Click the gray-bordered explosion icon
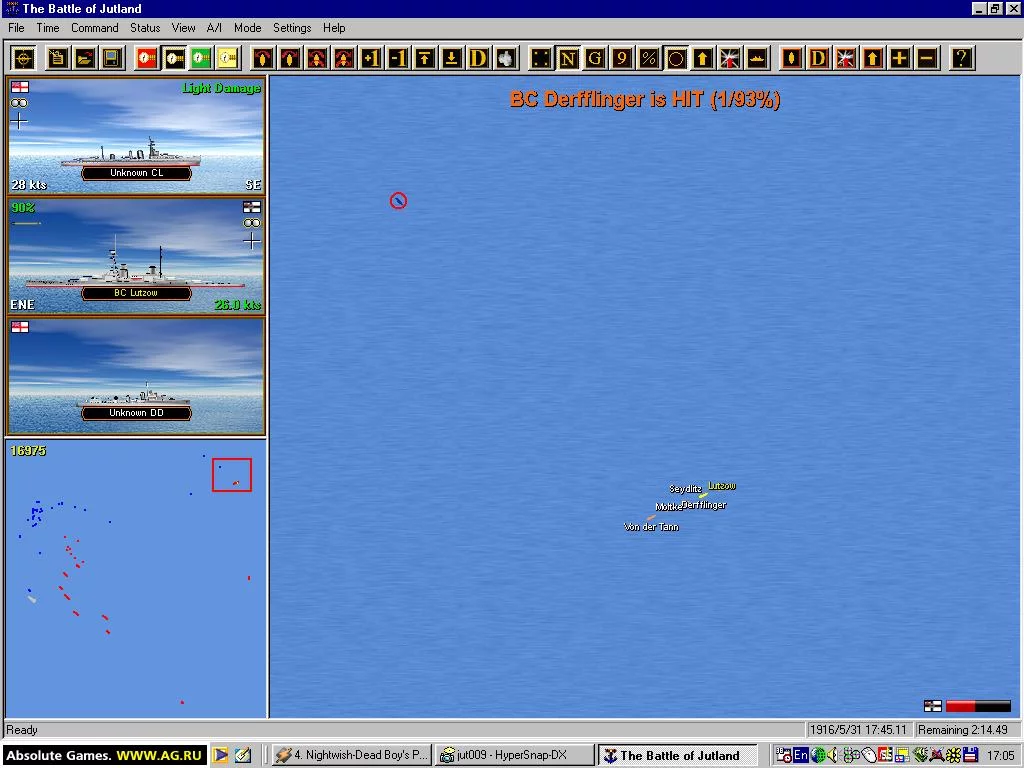This screenshot has width=1024, height=768. click(729, 59)
